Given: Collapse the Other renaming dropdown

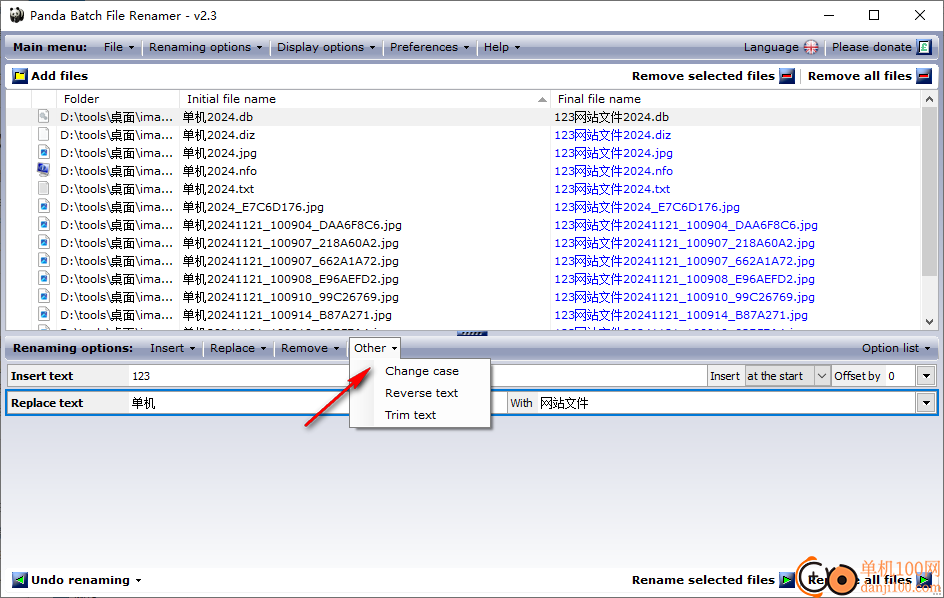Looking at the screenshot, I should (375, 348).
